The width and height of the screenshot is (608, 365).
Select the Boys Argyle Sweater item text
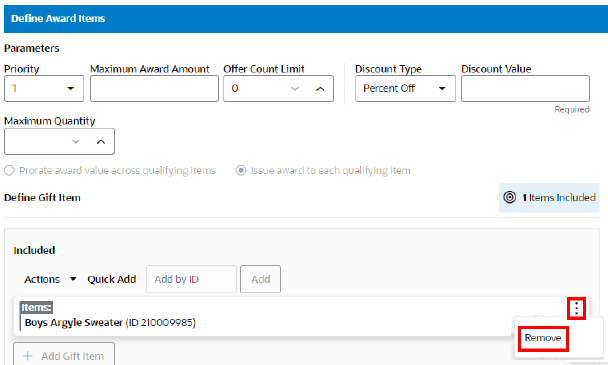[110, 322]
